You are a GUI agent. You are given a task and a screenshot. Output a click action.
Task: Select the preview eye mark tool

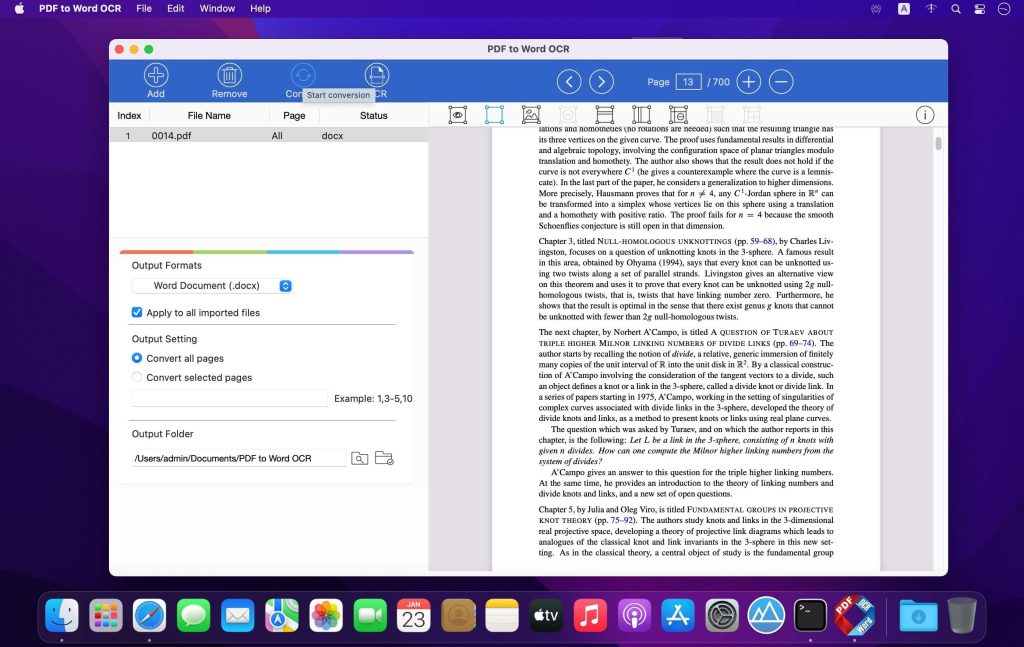point(457,114)
